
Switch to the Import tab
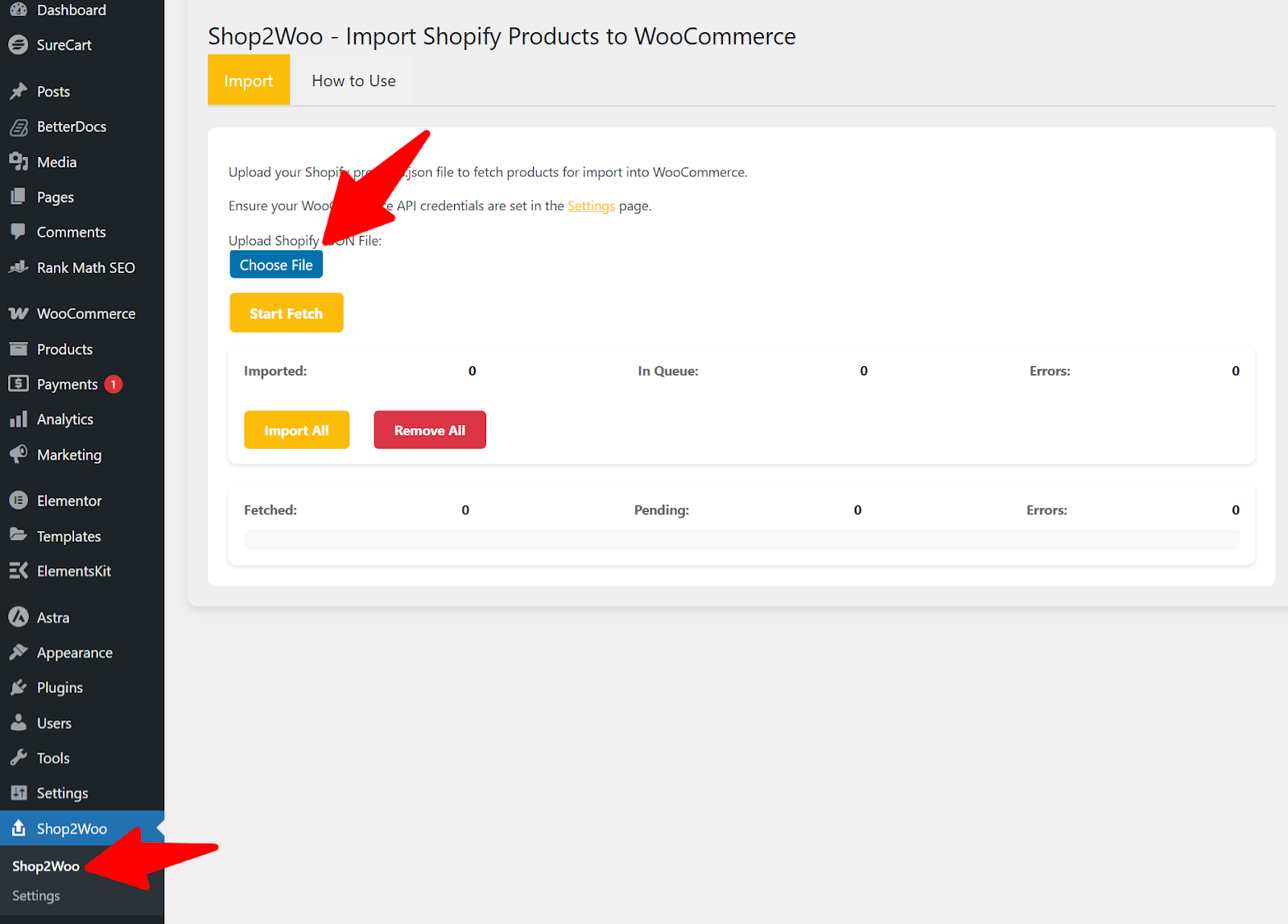249,80
